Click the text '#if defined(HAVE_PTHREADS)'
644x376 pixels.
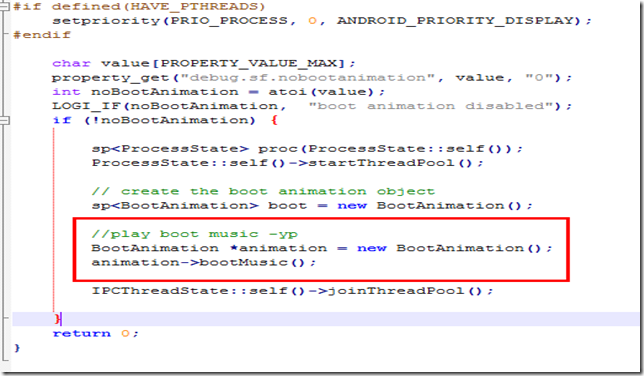[x=139, y=7]
